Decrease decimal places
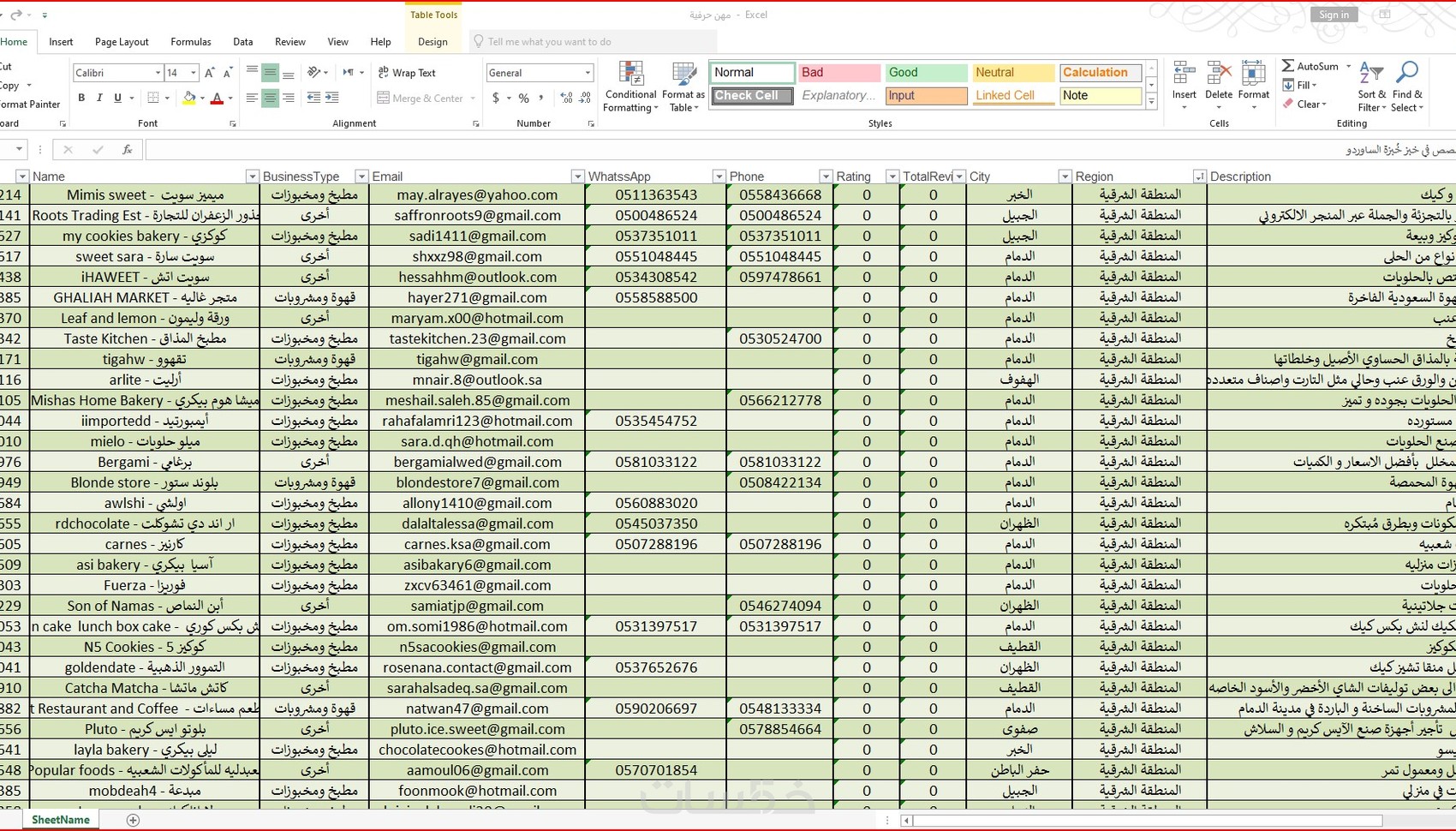This screenshot has height=831, width=1456. (x=585, y=98)
